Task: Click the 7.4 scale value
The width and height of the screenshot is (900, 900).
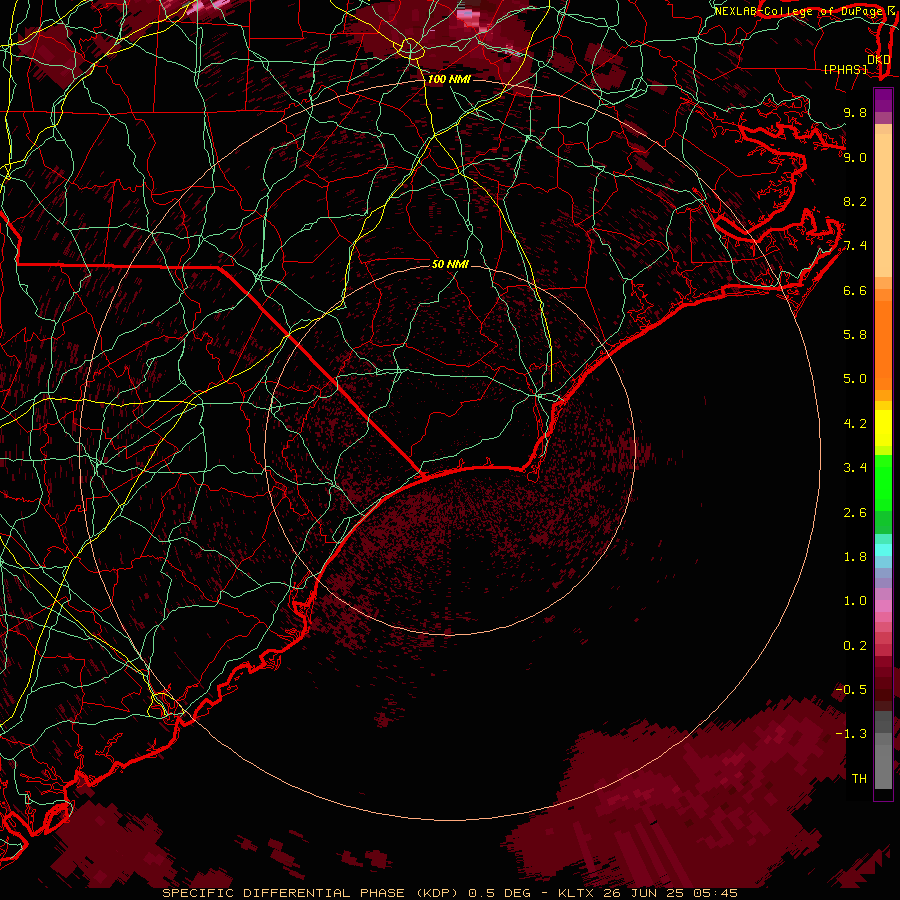Action: (855, 246)
